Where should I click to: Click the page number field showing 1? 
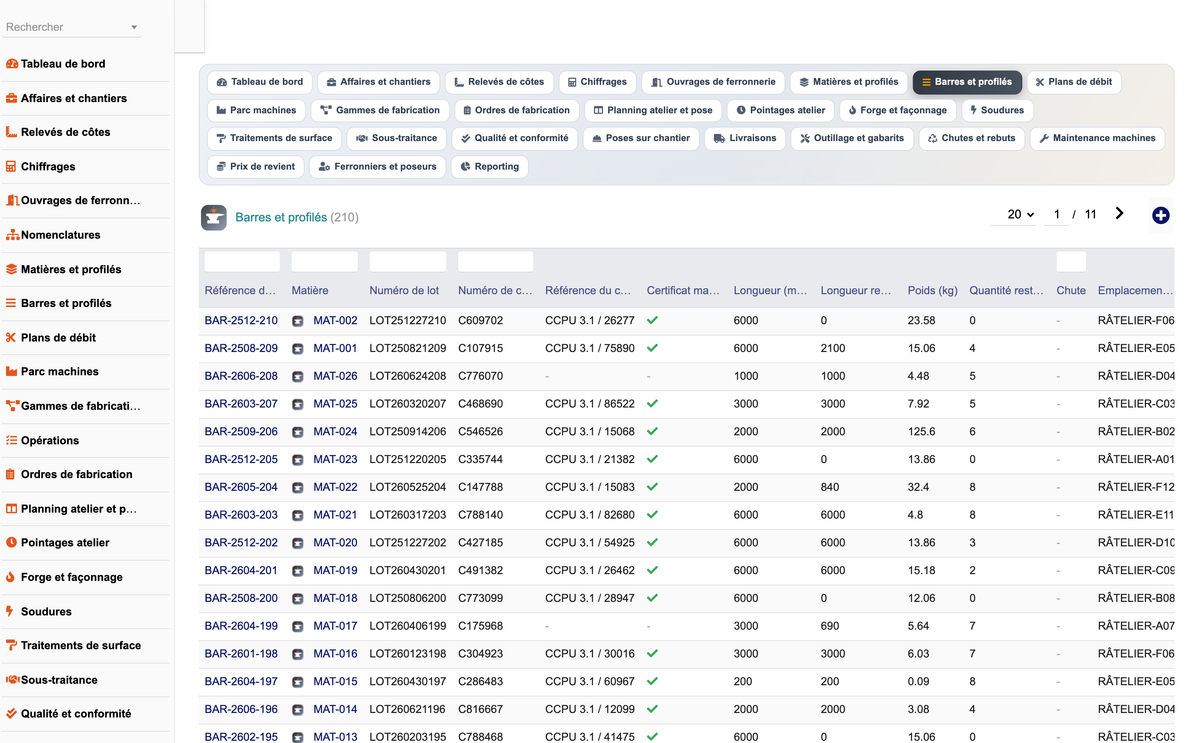(x=1056, y=214)
